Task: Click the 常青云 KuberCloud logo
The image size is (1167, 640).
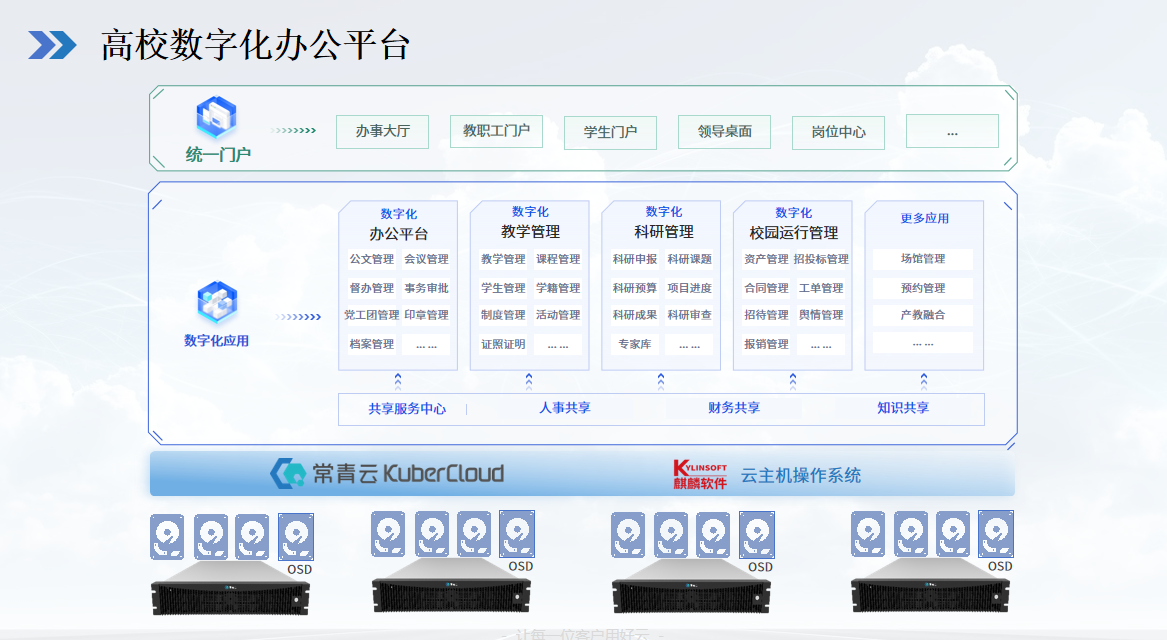Action: click(x=387, y=472)
